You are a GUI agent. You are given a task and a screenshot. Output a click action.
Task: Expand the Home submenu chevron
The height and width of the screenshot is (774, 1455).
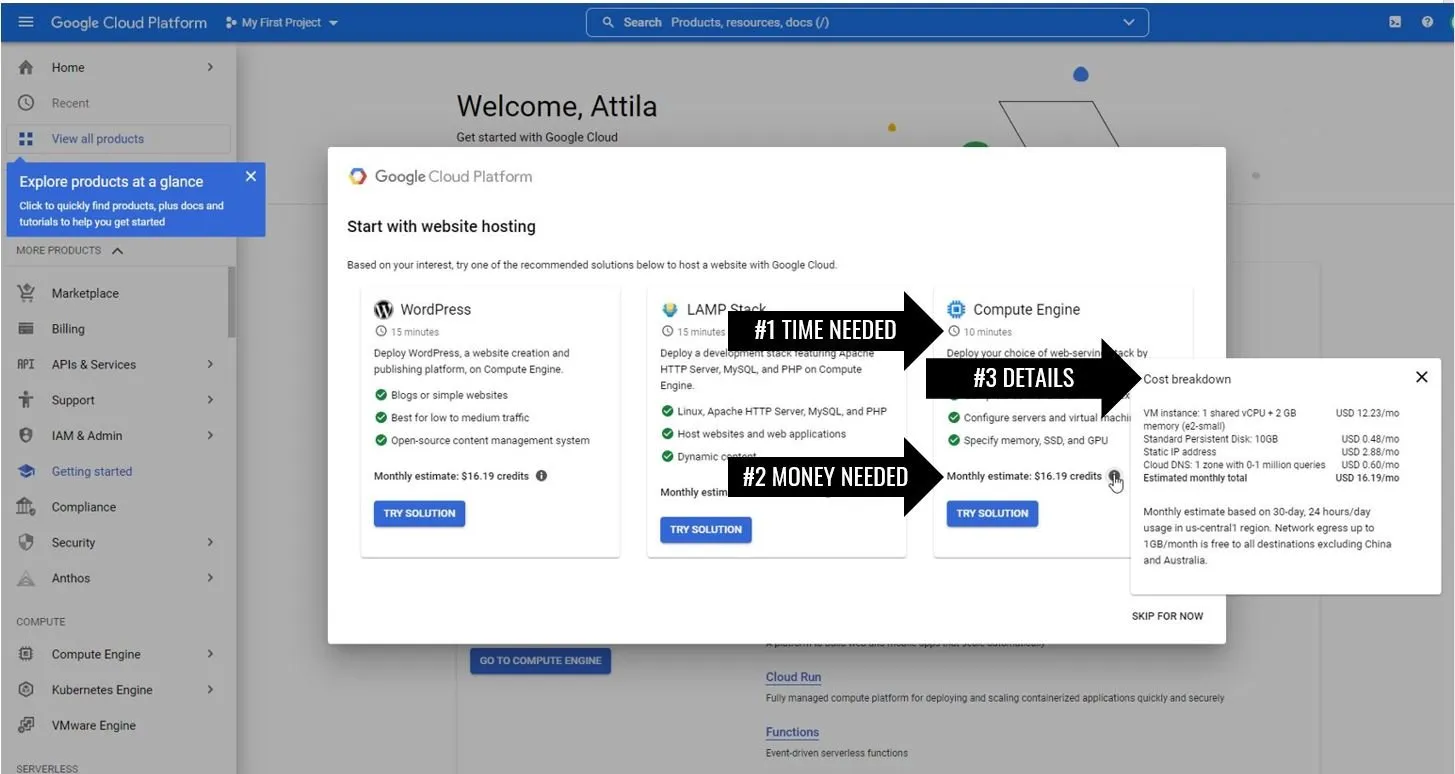point(210,67)
